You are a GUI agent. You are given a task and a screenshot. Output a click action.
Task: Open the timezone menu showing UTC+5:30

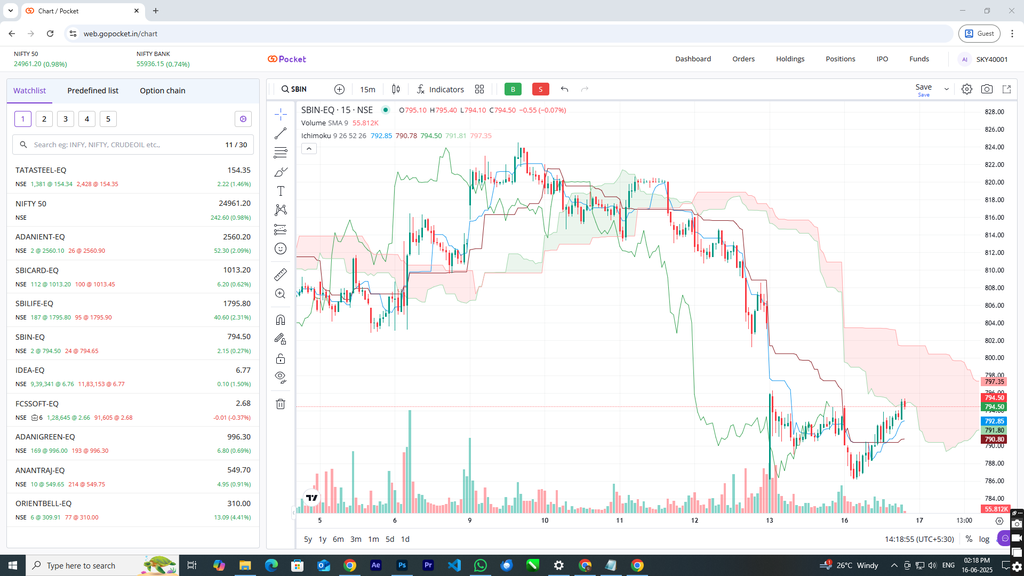pyautogui.click(x=920, y=539)
